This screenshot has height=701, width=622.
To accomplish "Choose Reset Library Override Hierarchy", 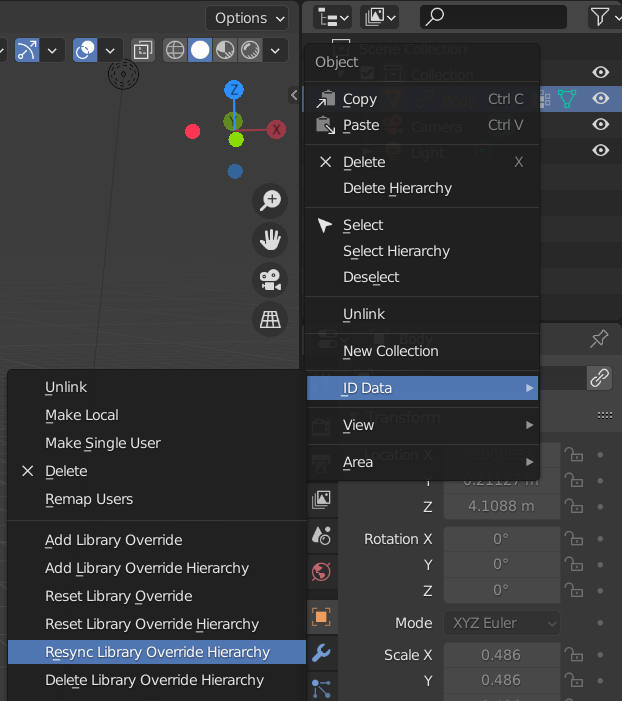I will click(x=157, y=625).
